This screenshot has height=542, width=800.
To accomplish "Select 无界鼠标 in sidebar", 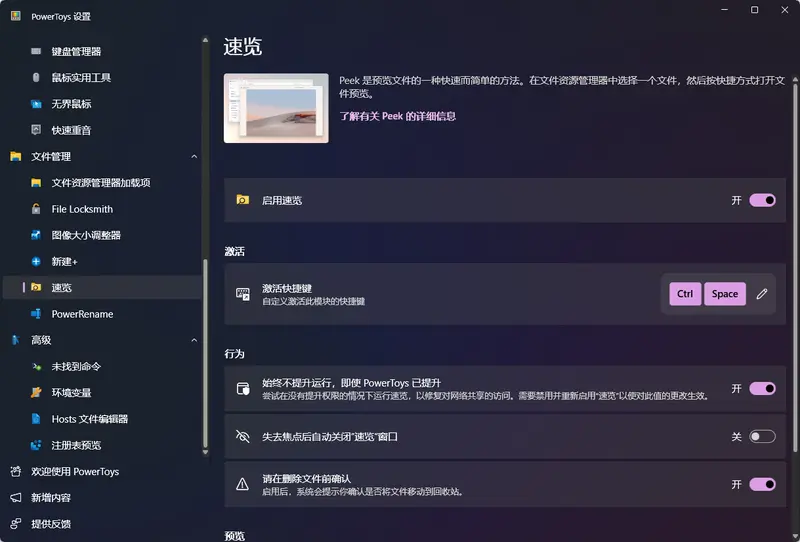I will [102, 104].
